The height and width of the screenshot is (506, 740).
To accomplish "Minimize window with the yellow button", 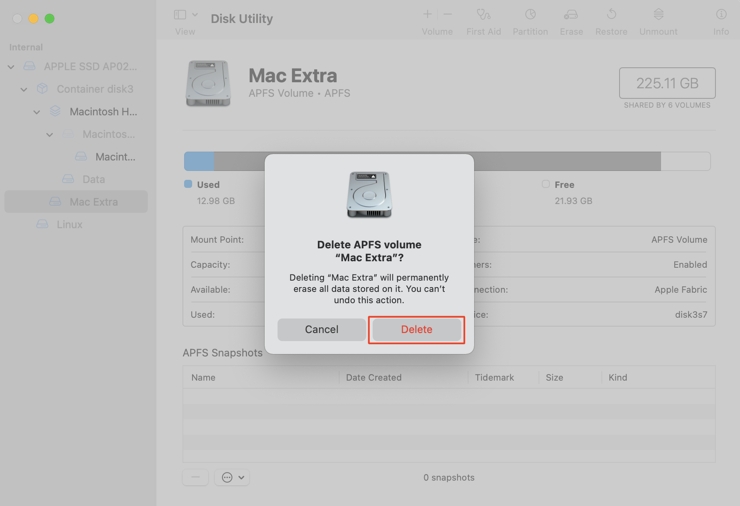I will click(33, 18).
